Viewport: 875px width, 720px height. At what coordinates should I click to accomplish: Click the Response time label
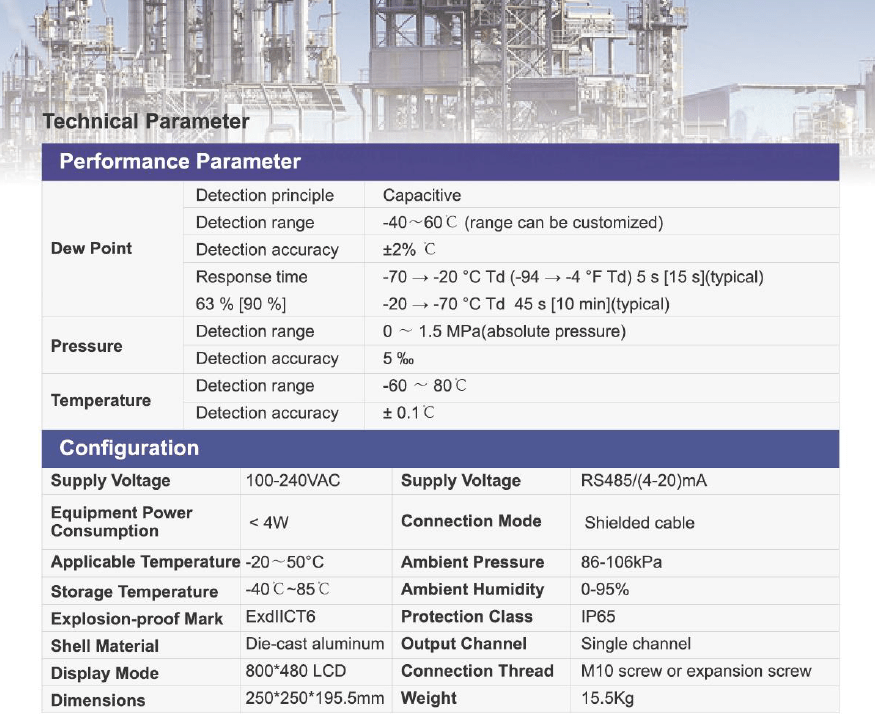tap(251, 277)
